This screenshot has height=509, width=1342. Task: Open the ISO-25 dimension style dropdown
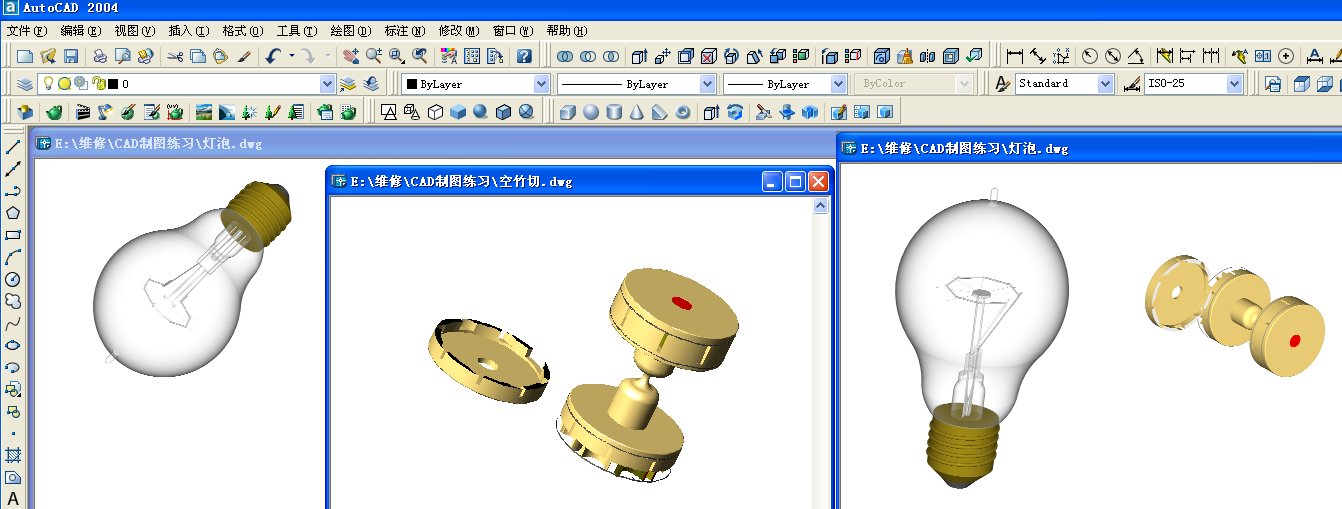click(x=1235, y=84)
